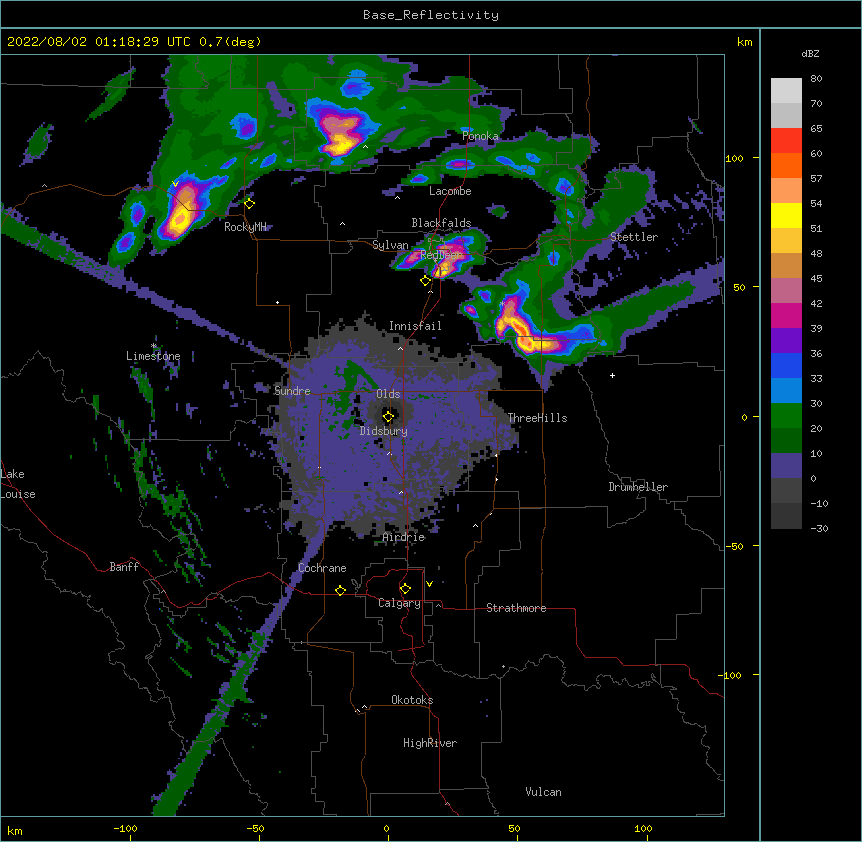Pick the bright yellow 51-54 dBZ legend swatch
This screenshot has height=842, width=862.
point(786,215)
